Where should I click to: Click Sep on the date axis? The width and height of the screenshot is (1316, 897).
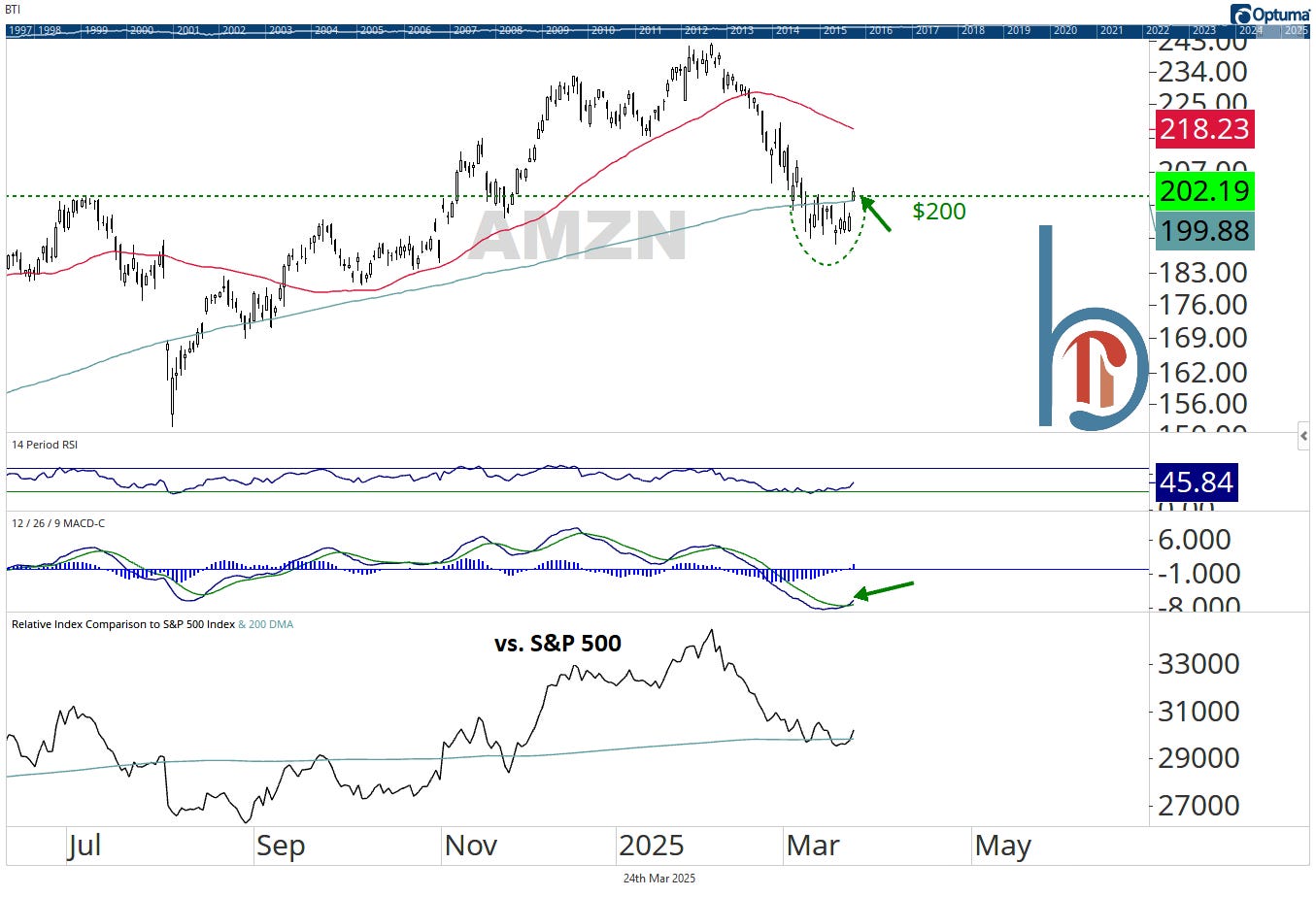[281, 846]
